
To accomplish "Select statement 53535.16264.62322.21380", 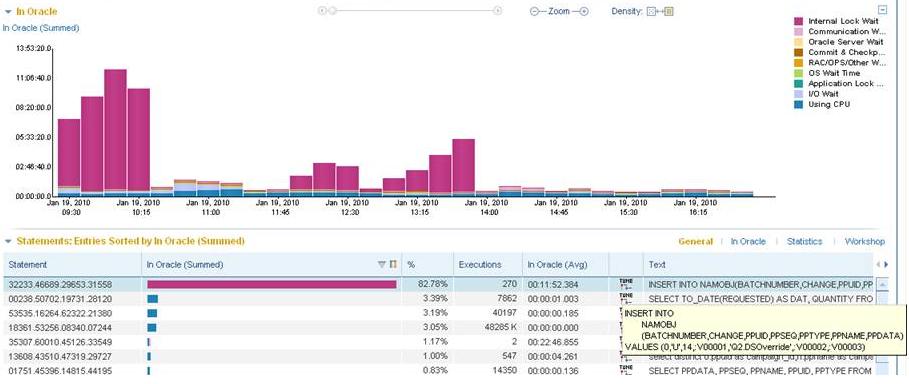I will coord(60,313).
